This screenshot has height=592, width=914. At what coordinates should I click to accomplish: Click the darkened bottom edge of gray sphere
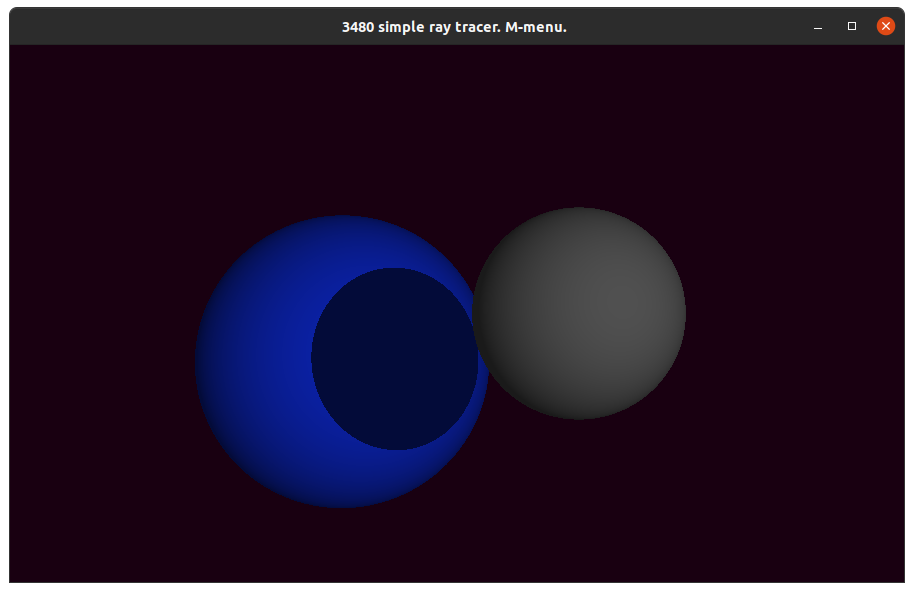578,411
